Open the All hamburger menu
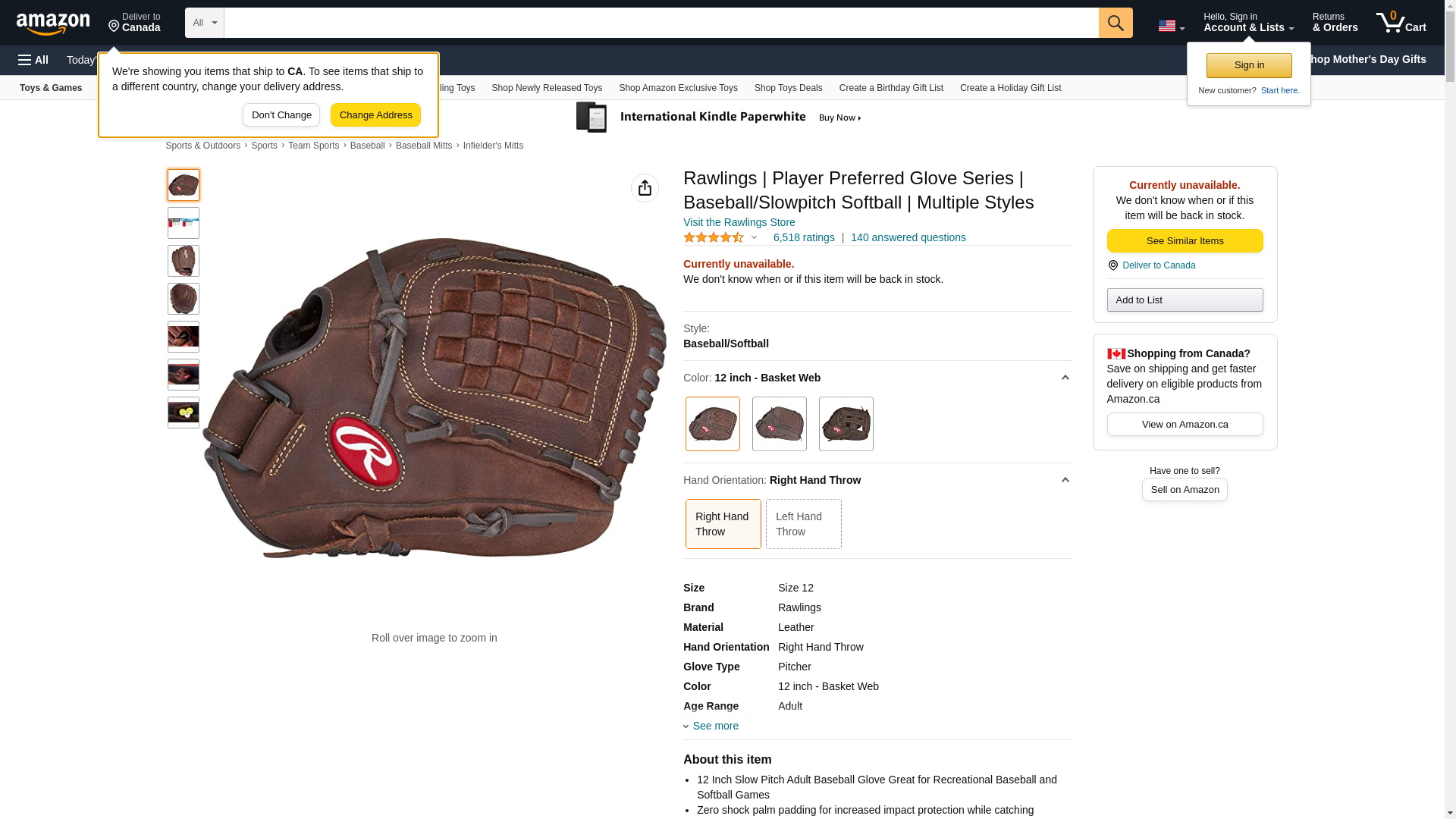 (33, 60)
